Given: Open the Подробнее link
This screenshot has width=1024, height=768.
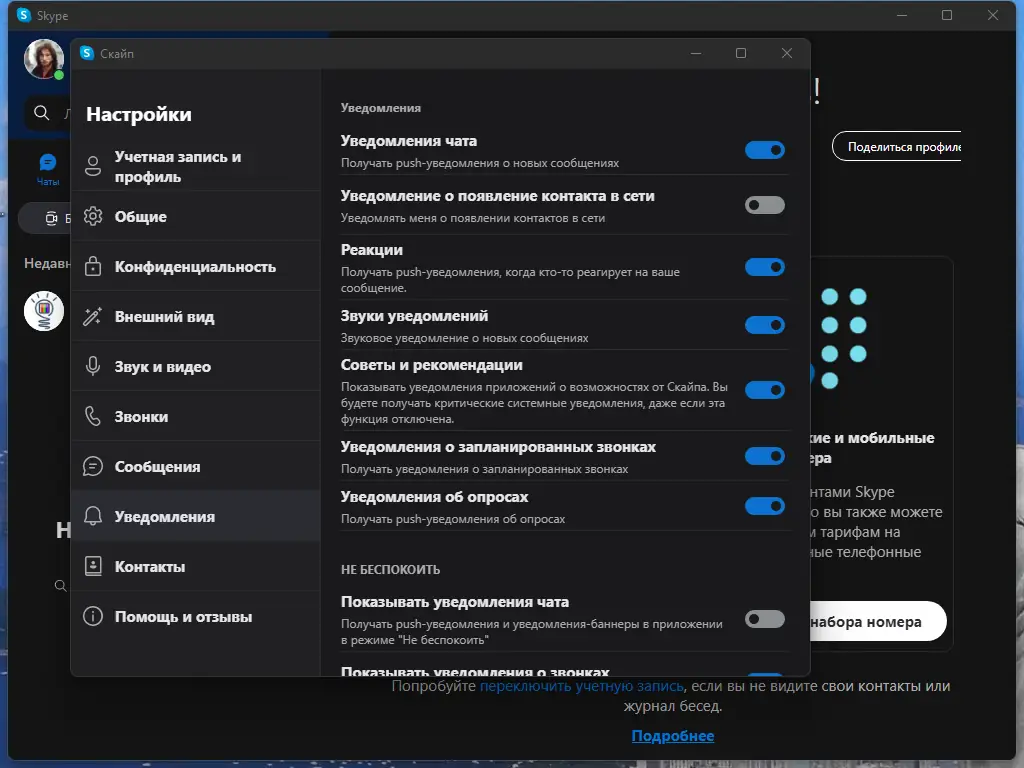Looking at the screenshot, I should click(673, 736).
